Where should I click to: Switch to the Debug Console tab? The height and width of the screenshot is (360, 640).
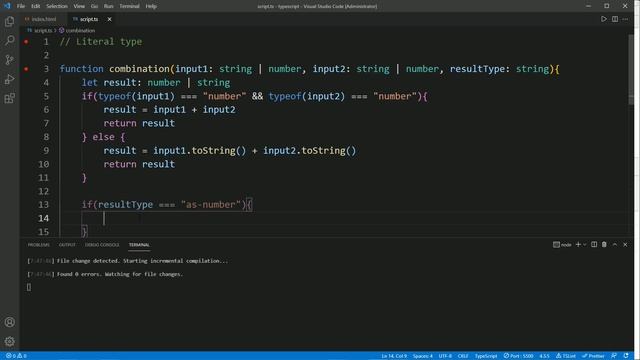102,245
